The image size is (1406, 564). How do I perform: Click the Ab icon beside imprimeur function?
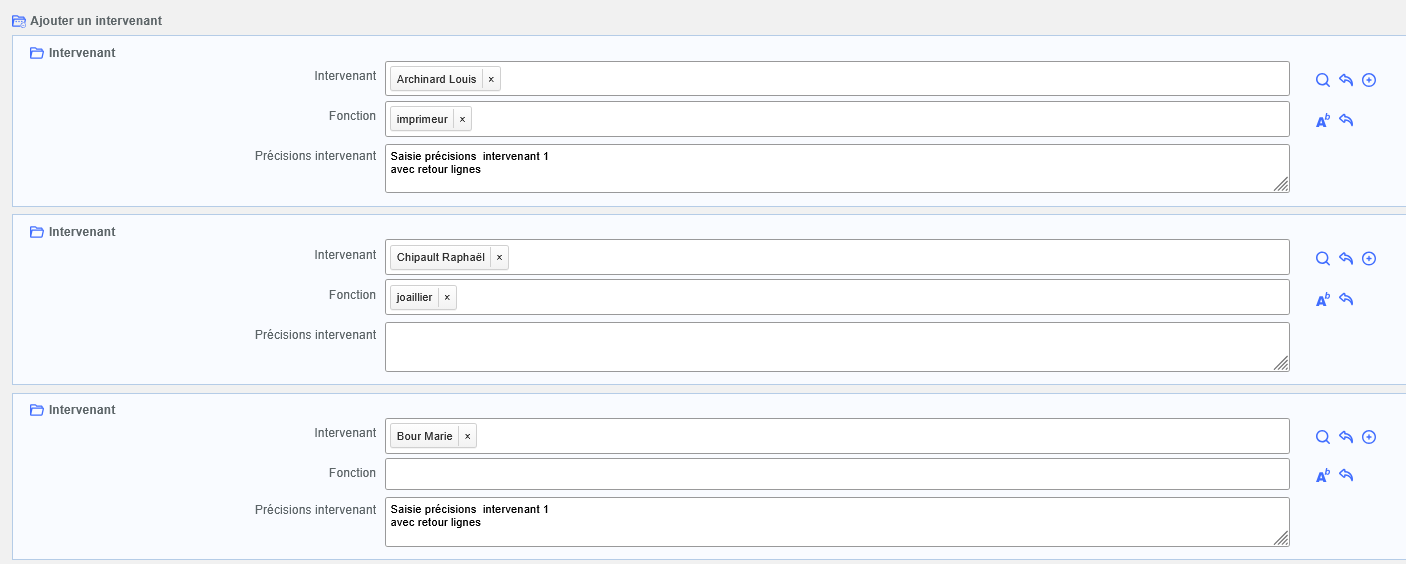point(1322,120)
